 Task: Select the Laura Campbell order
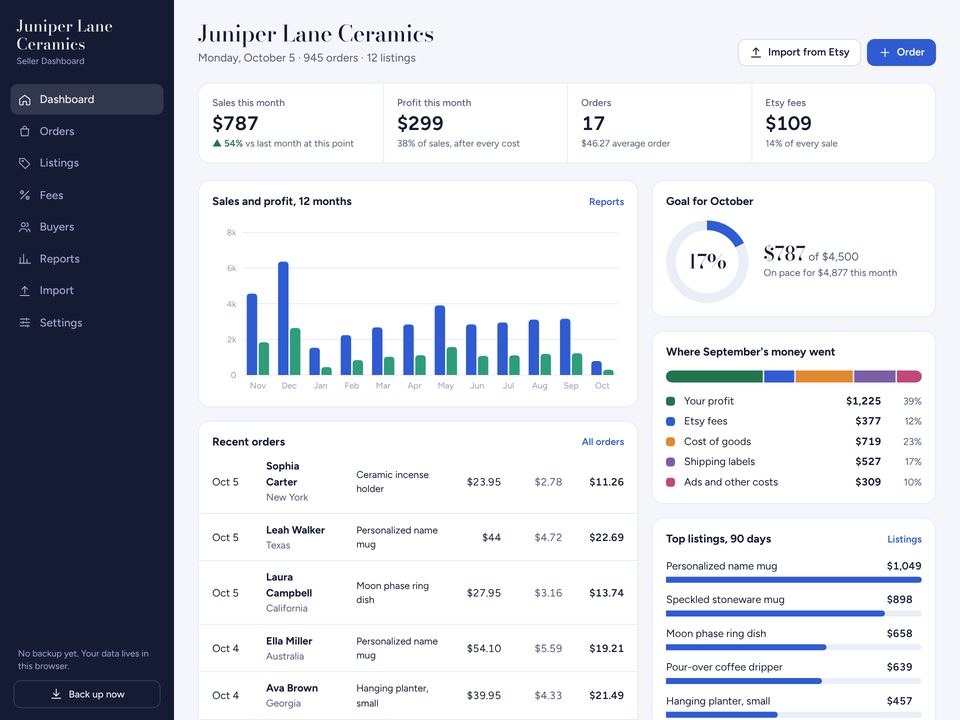(418, 593)
